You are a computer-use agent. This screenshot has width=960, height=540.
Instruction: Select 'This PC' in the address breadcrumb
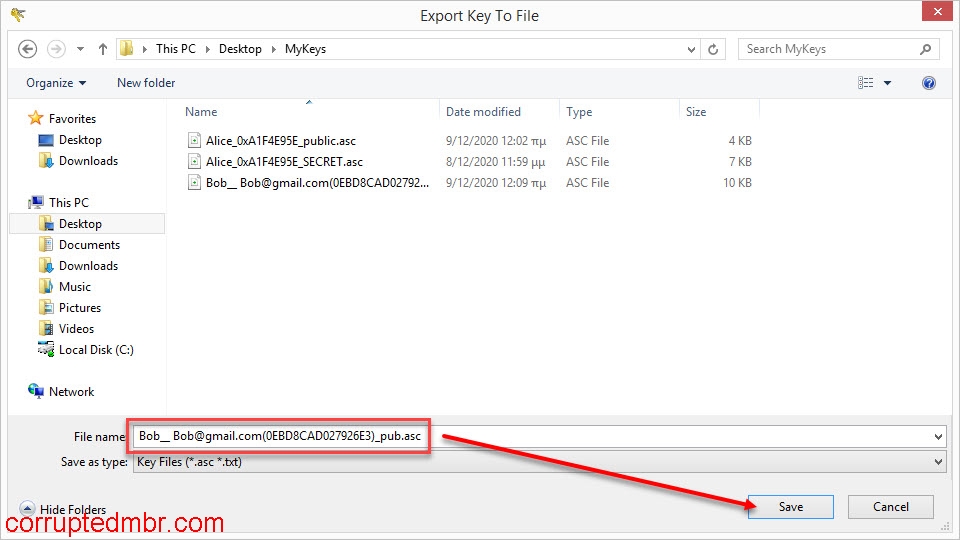[x=176, y=49]
